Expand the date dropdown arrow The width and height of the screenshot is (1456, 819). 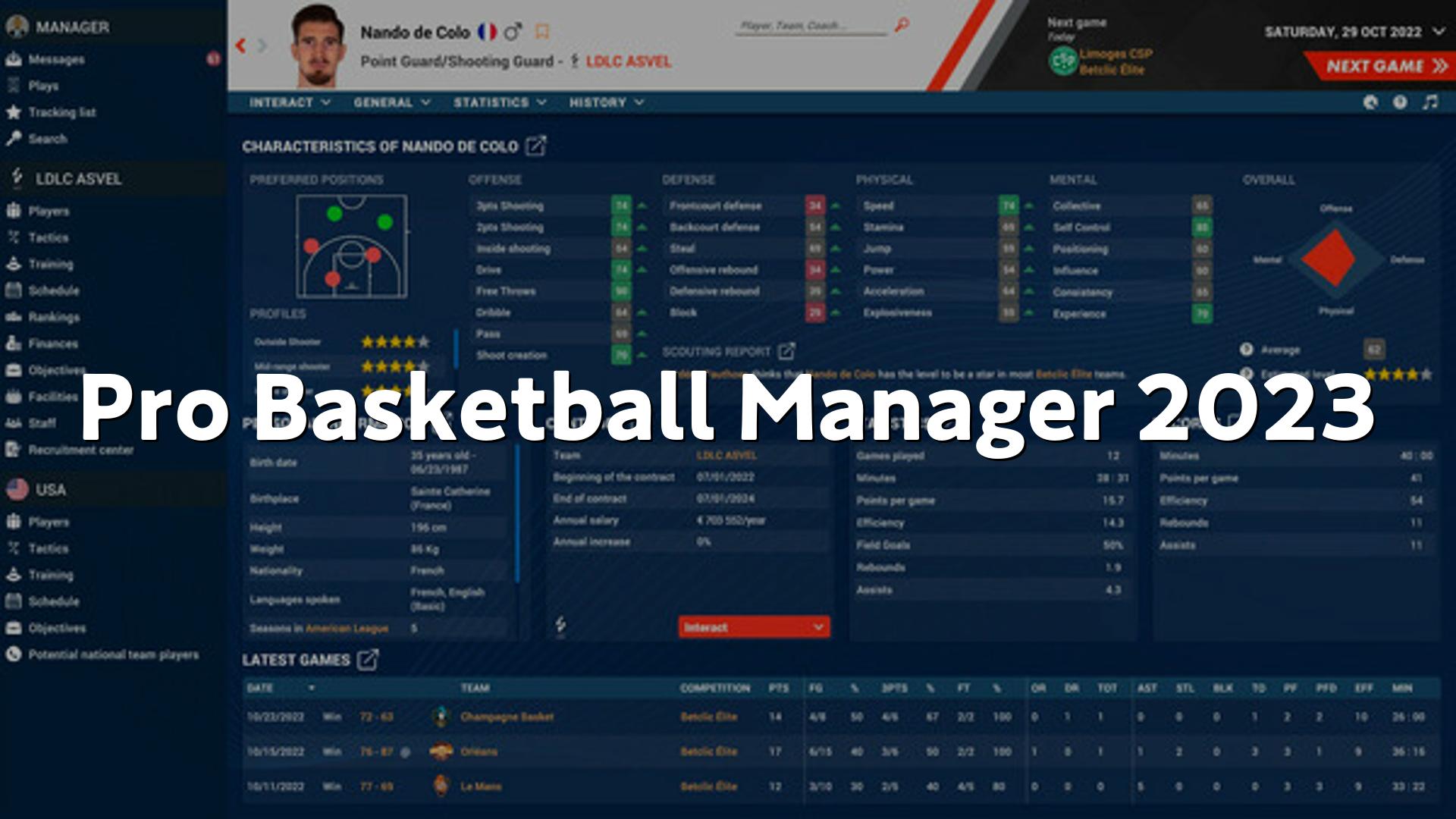click(x=1439, y=32)
